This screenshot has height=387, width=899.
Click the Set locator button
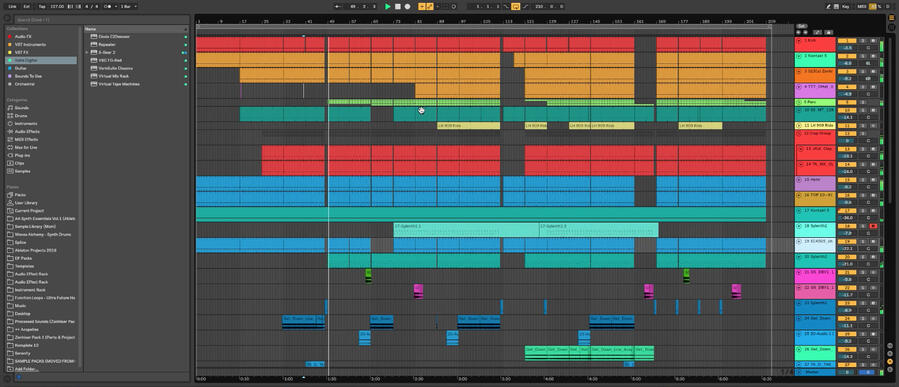point(802,26)
